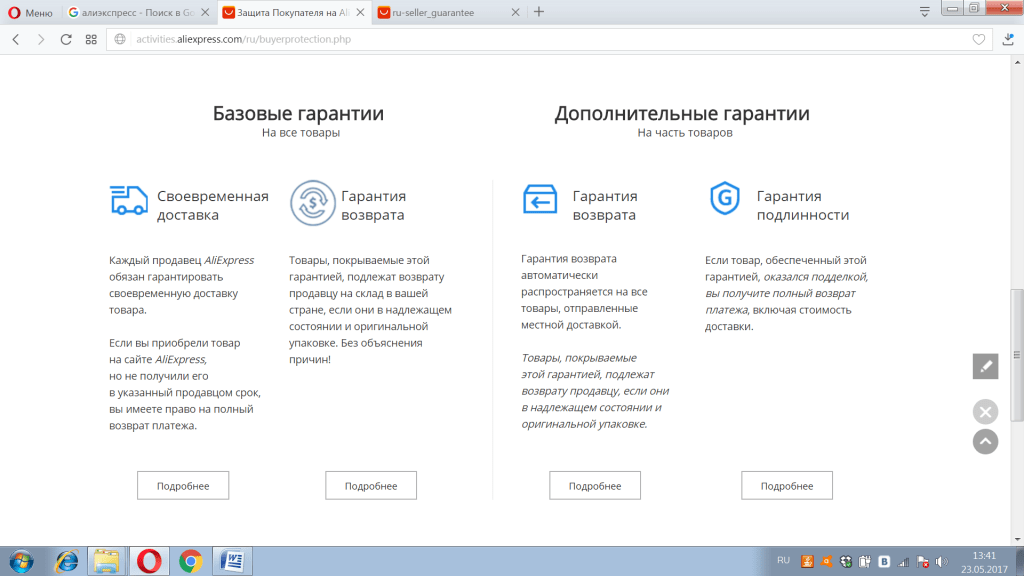Open the network signal tray icon
The image size is (1024, 576).
click(903, 562)
